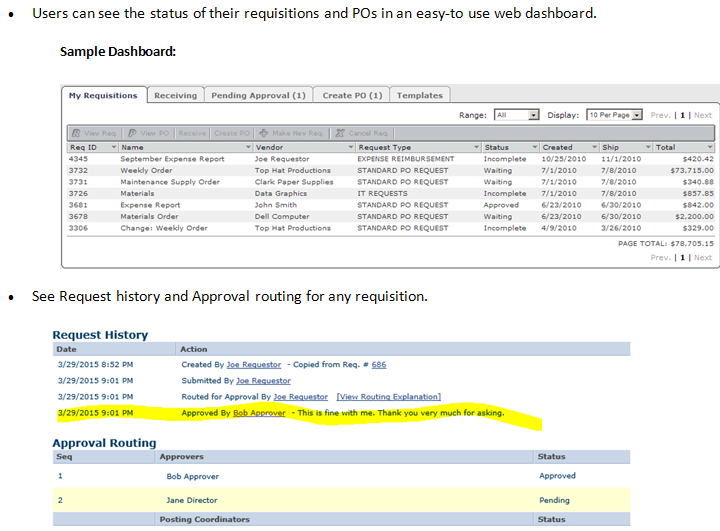Expand the Status column header arrow

click(x=534, y=147)
